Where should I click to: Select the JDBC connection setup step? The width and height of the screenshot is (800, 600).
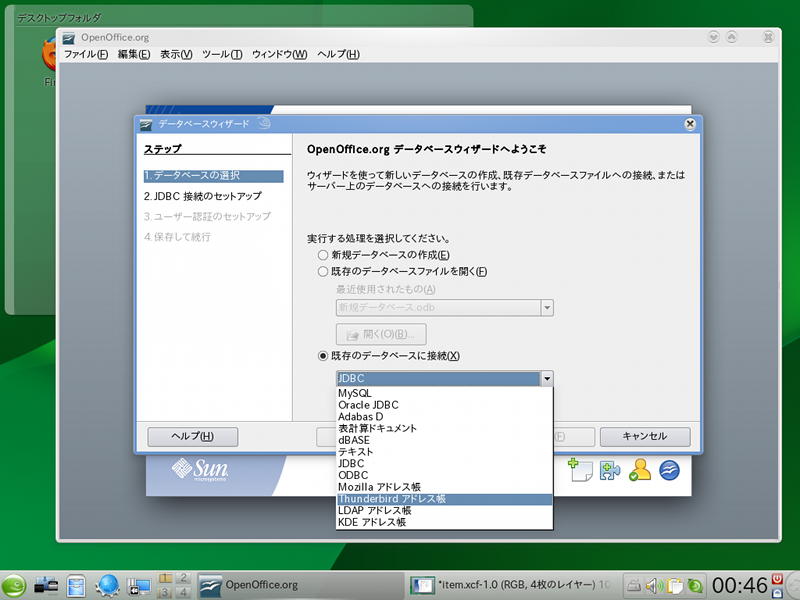[x=202, y=196]
